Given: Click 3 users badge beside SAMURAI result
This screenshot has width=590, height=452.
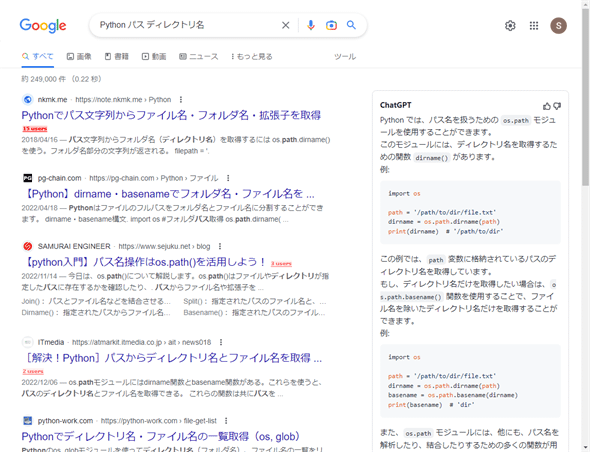Looking at the screenshot, I should coord(281,263).
